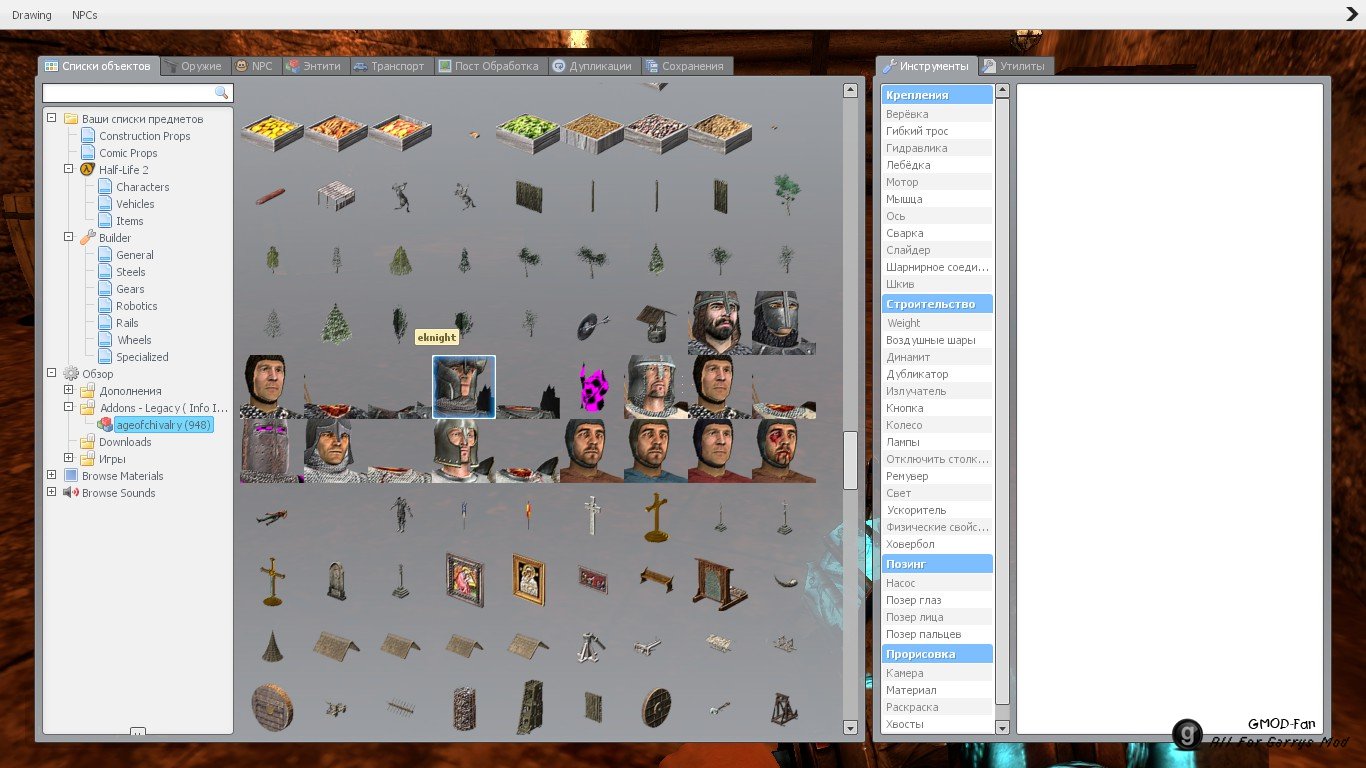The width and height of the screenshot is (1366, 768).
Task: Switch to the NPC tab
Action: [255, 66]
